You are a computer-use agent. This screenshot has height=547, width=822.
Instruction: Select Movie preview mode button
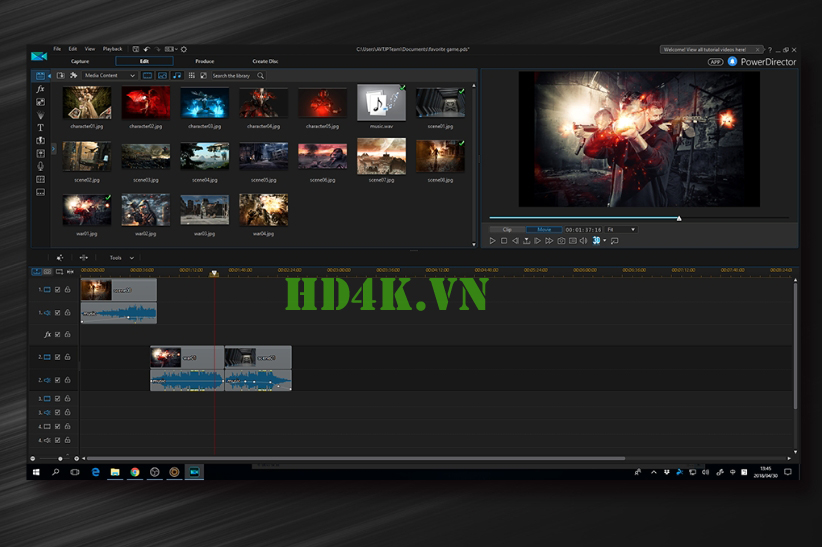(544, 230)
